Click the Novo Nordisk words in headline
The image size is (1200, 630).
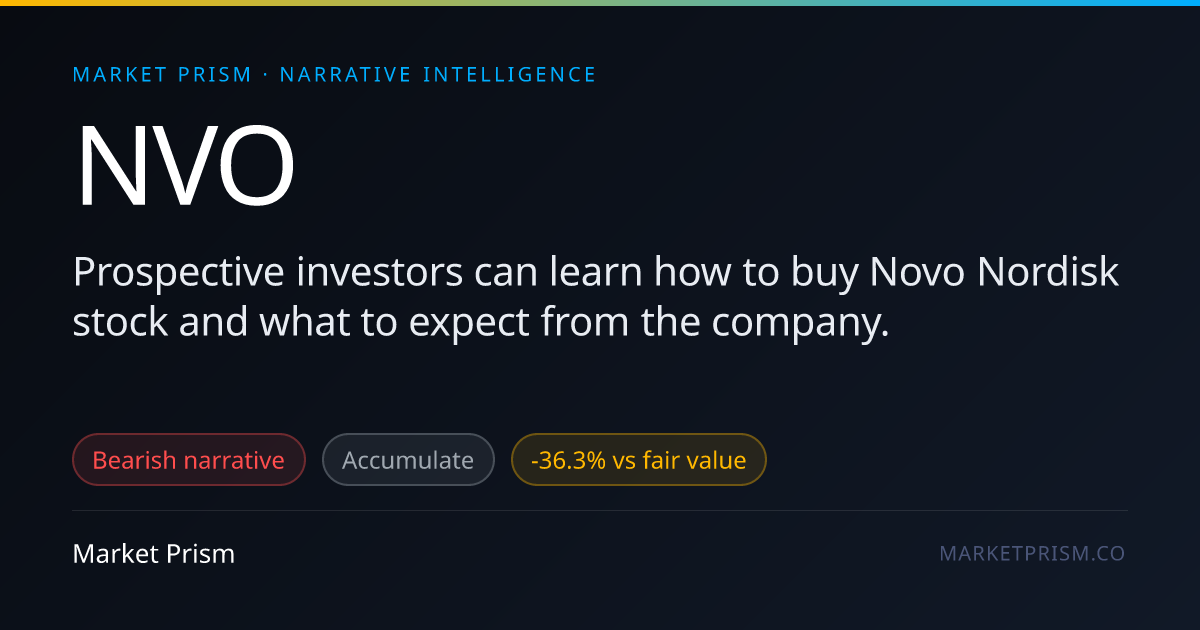point(994,272)
